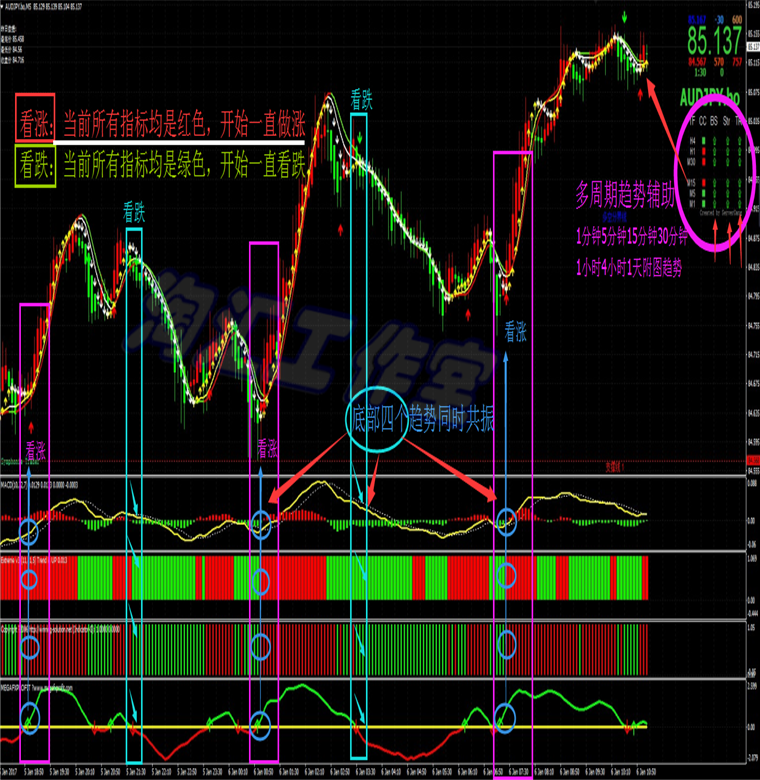Click the Created by credit under trend table
The image size is (760, 780).
point(721,213)
